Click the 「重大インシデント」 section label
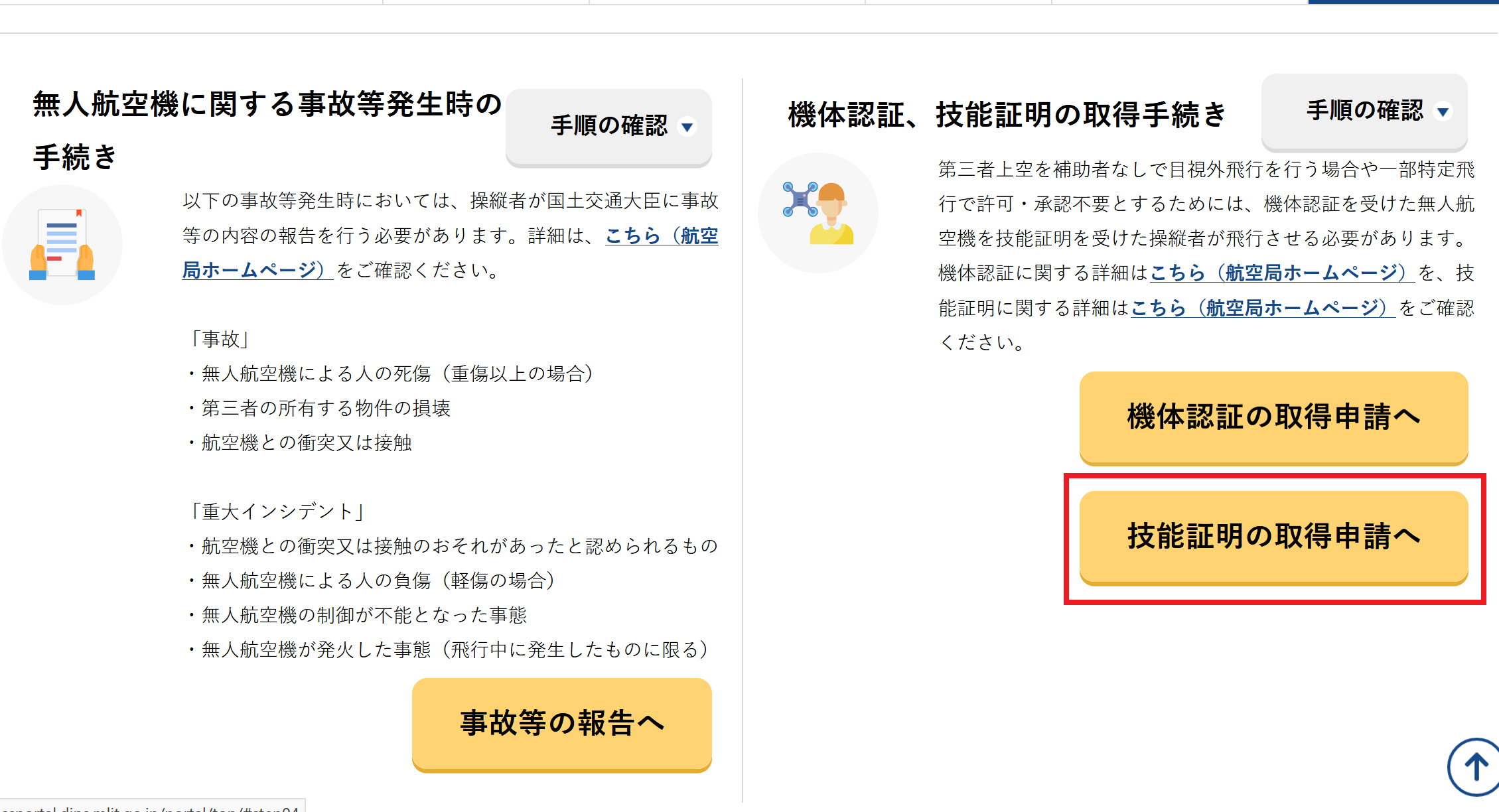Viewport: 1499px width, 812px height. [x=277, y=511]
